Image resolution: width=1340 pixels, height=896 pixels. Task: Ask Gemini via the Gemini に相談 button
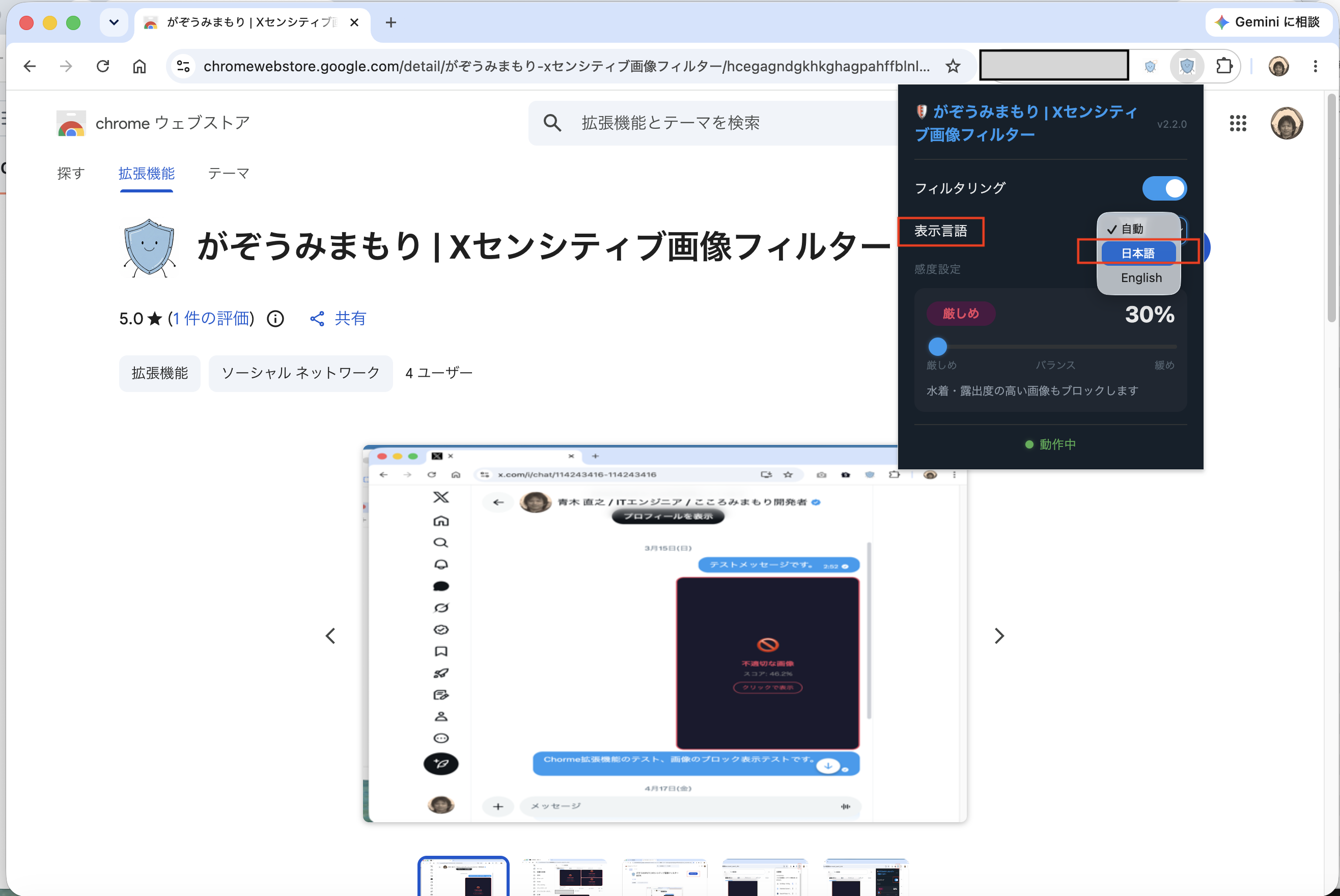[x=1268, y=22]
